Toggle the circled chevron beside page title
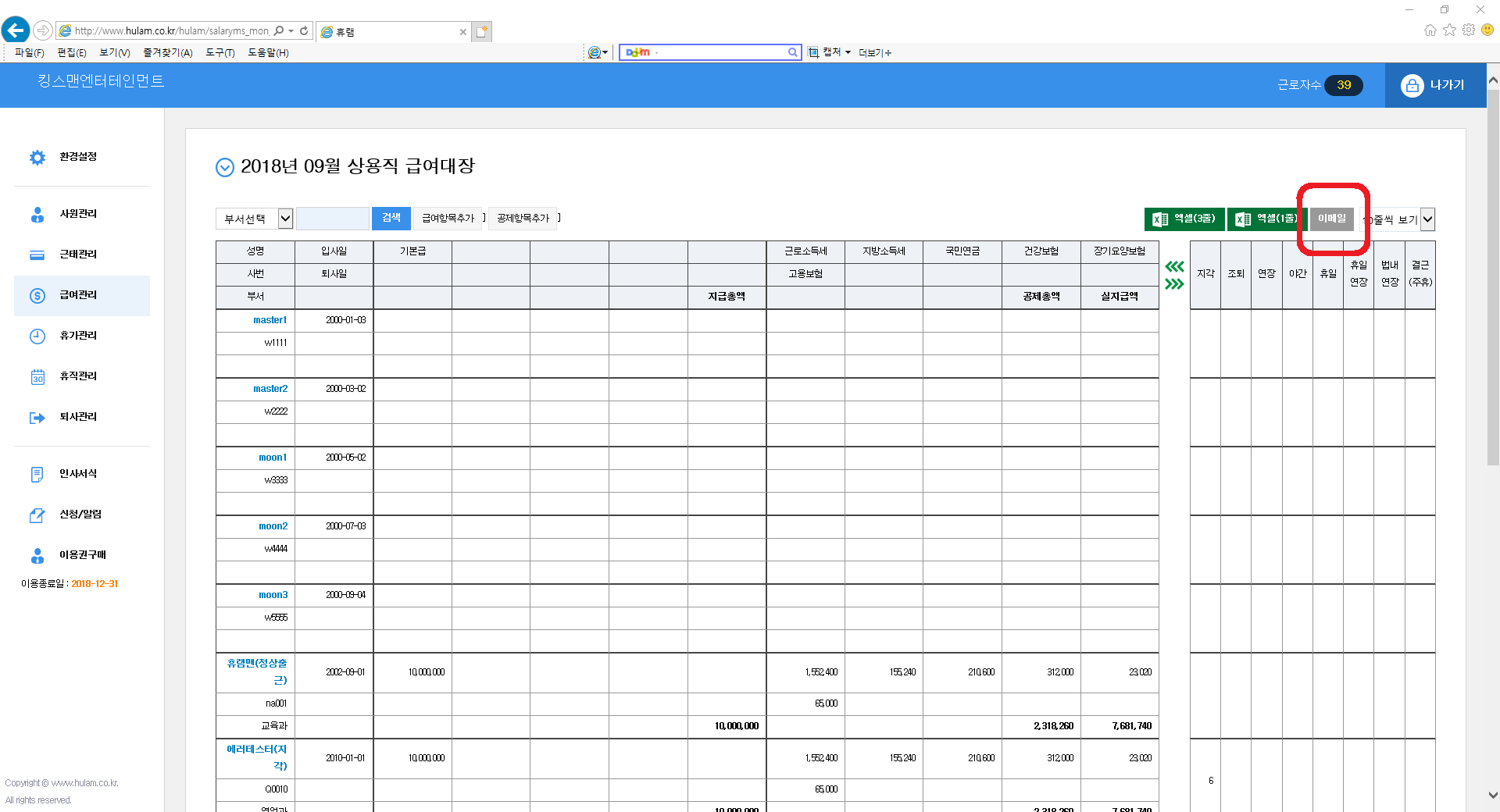Screen dimensions: 1500x812 click(224, 167)
